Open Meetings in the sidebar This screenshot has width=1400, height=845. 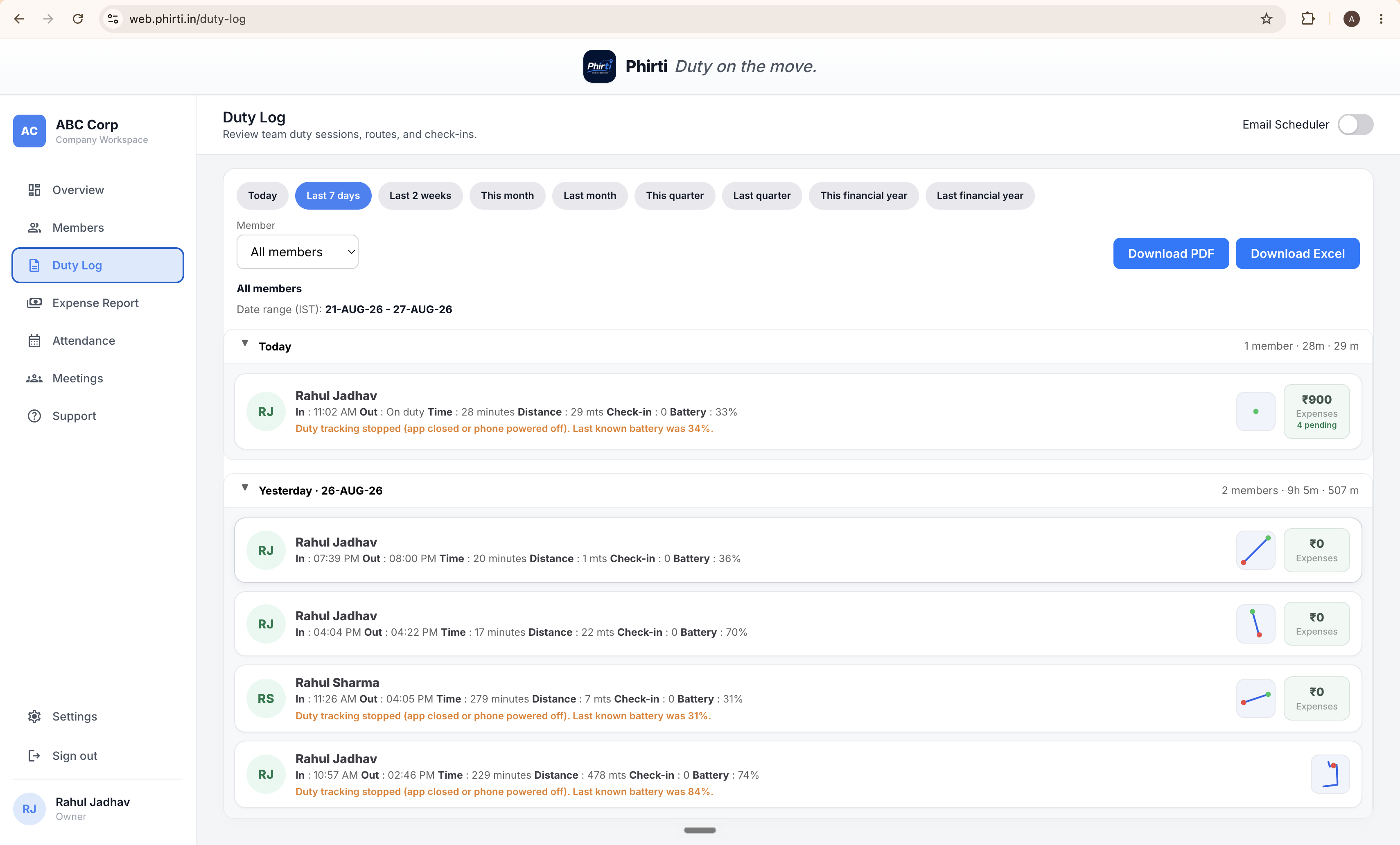pos(98,378)
